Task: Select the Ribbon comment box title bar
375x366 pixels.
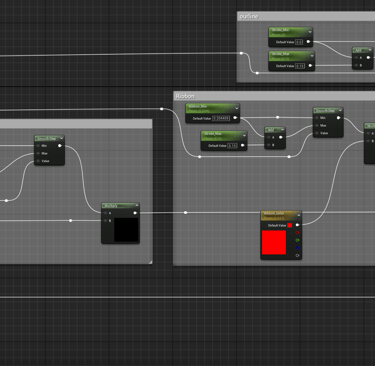Action: coord(275,96)
